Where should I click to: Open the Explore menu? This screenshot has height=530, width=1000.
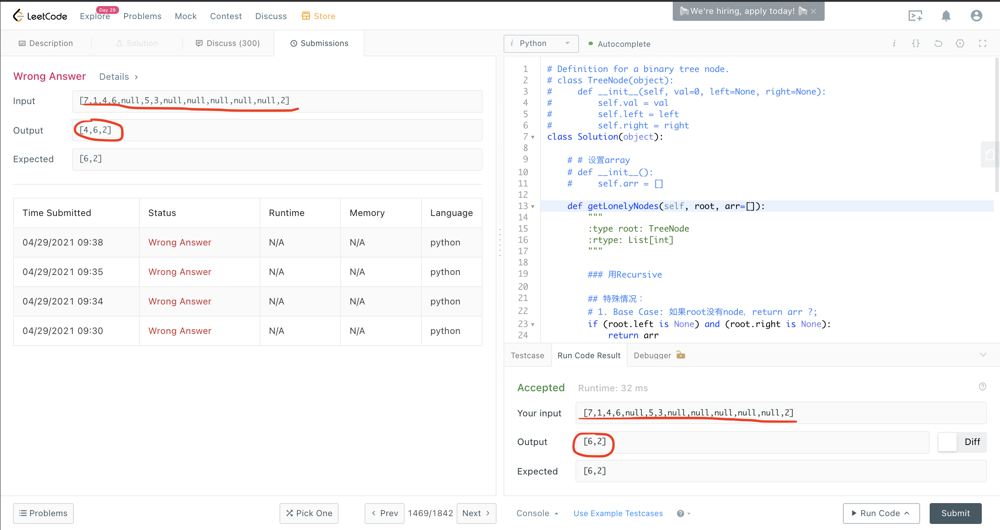click(x=94, y=16)
